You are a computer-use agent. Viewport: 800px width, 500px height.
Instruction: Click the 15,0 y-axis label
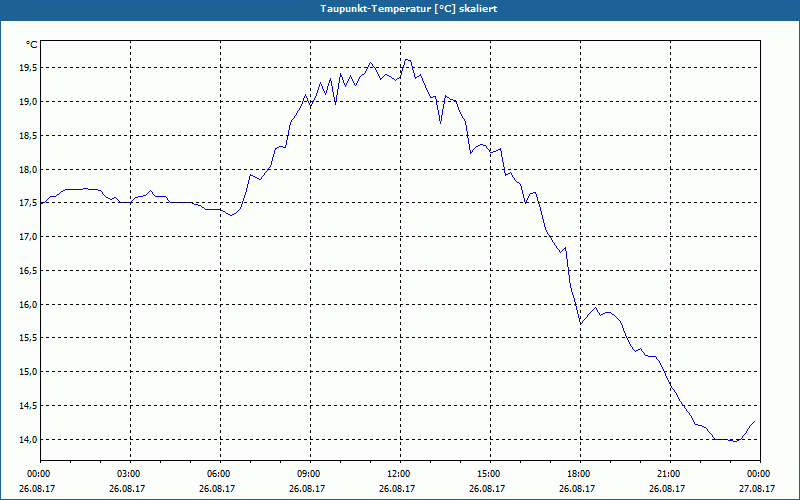point(29,372)
